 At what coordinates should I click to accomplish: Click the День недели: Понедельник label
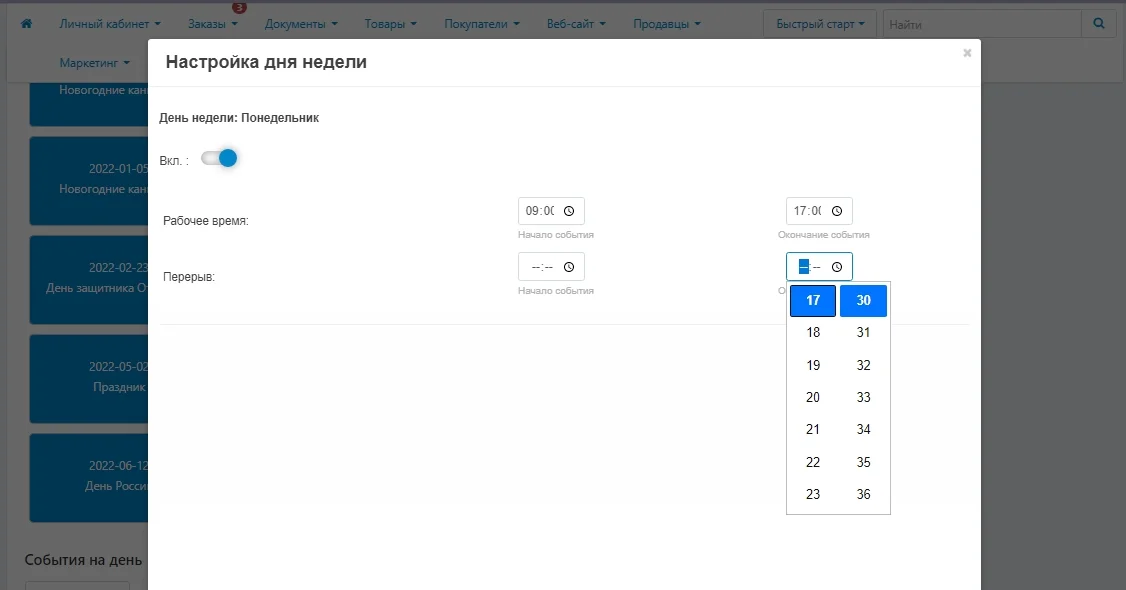pos(239,118)
